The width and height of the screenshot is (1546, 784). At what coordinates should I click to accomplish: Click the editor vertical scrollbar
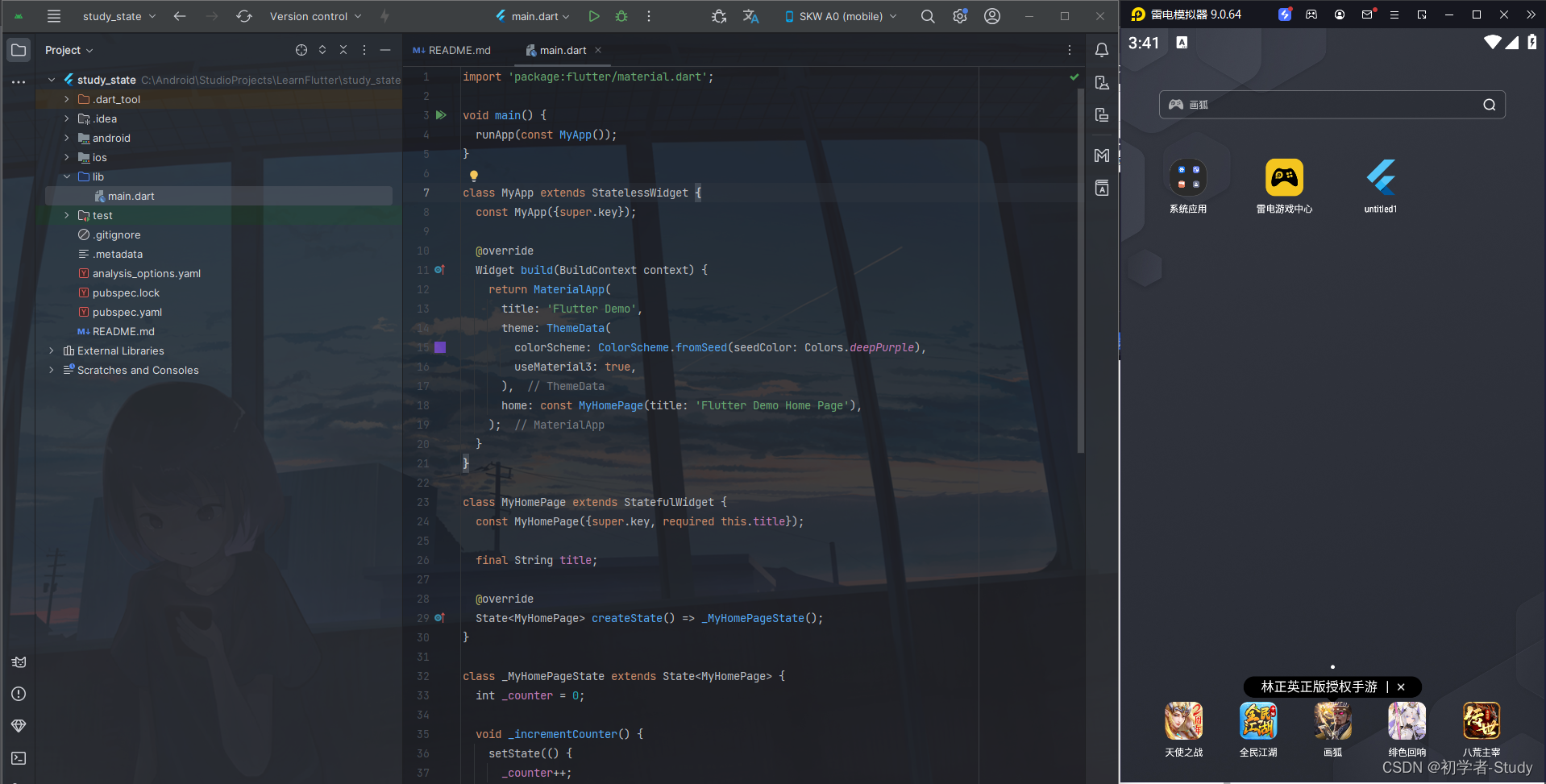(x=1080, y=270)
